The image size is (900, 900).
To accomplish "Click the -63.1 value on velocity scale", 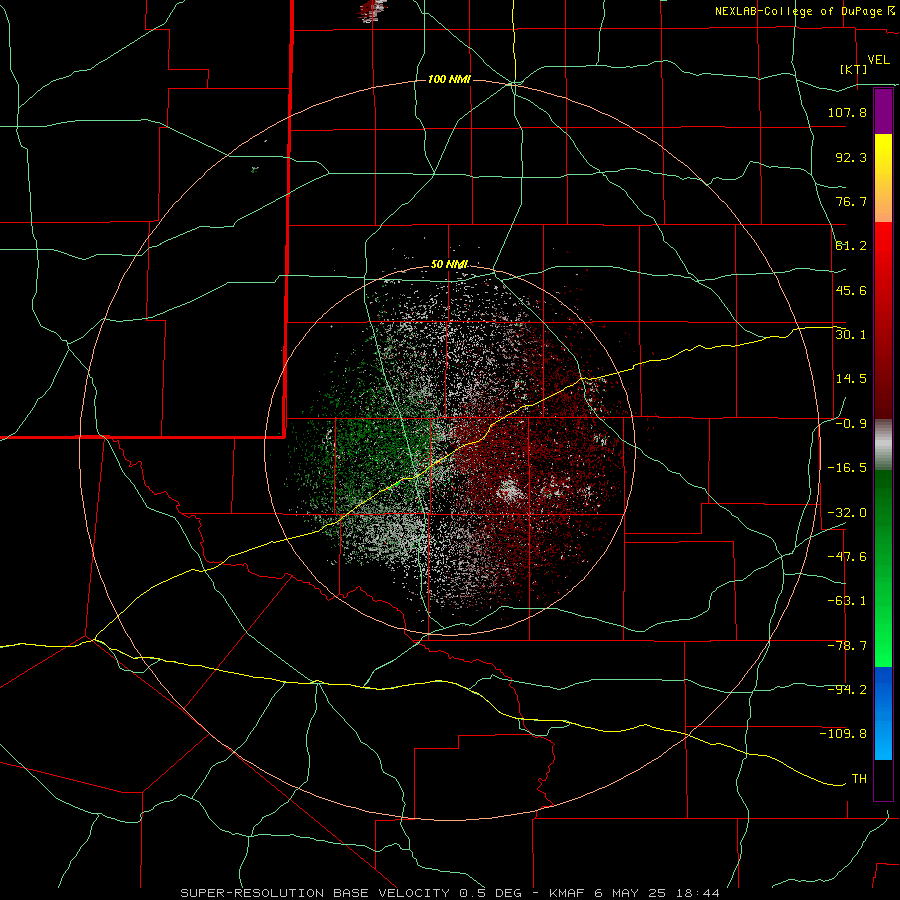I will [847, 601].
